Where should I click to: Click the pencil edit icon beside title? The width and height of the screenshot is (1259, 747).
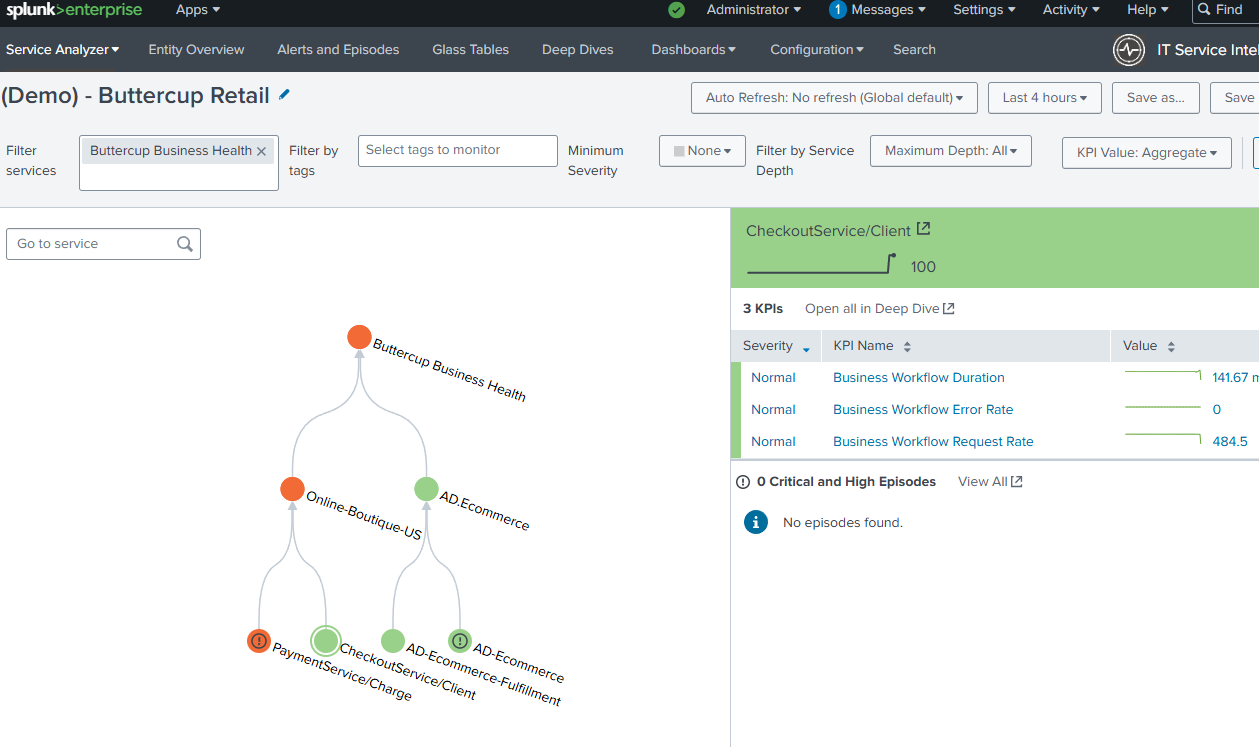click(x=285, y=94)
